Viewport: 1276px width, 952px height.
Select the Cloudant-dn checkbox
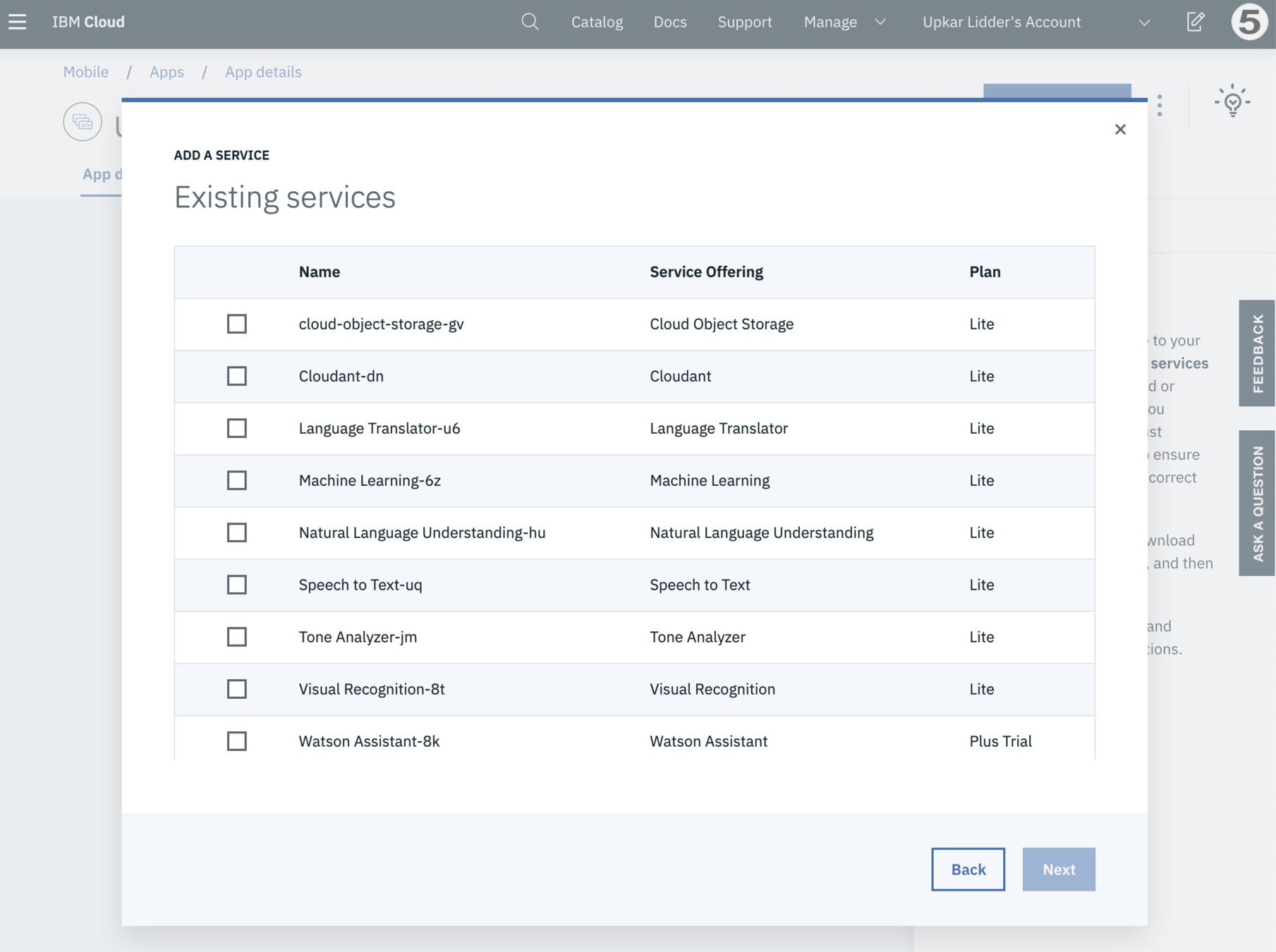pyautogui.click(x=237, y=376)
